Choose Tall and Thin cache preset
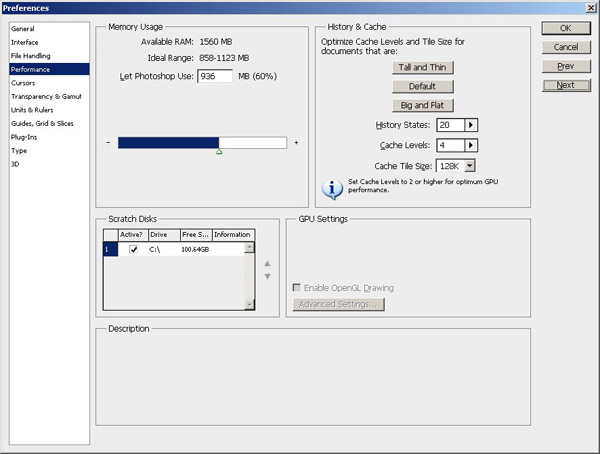The image size is (600, 454). click(422, 67)
